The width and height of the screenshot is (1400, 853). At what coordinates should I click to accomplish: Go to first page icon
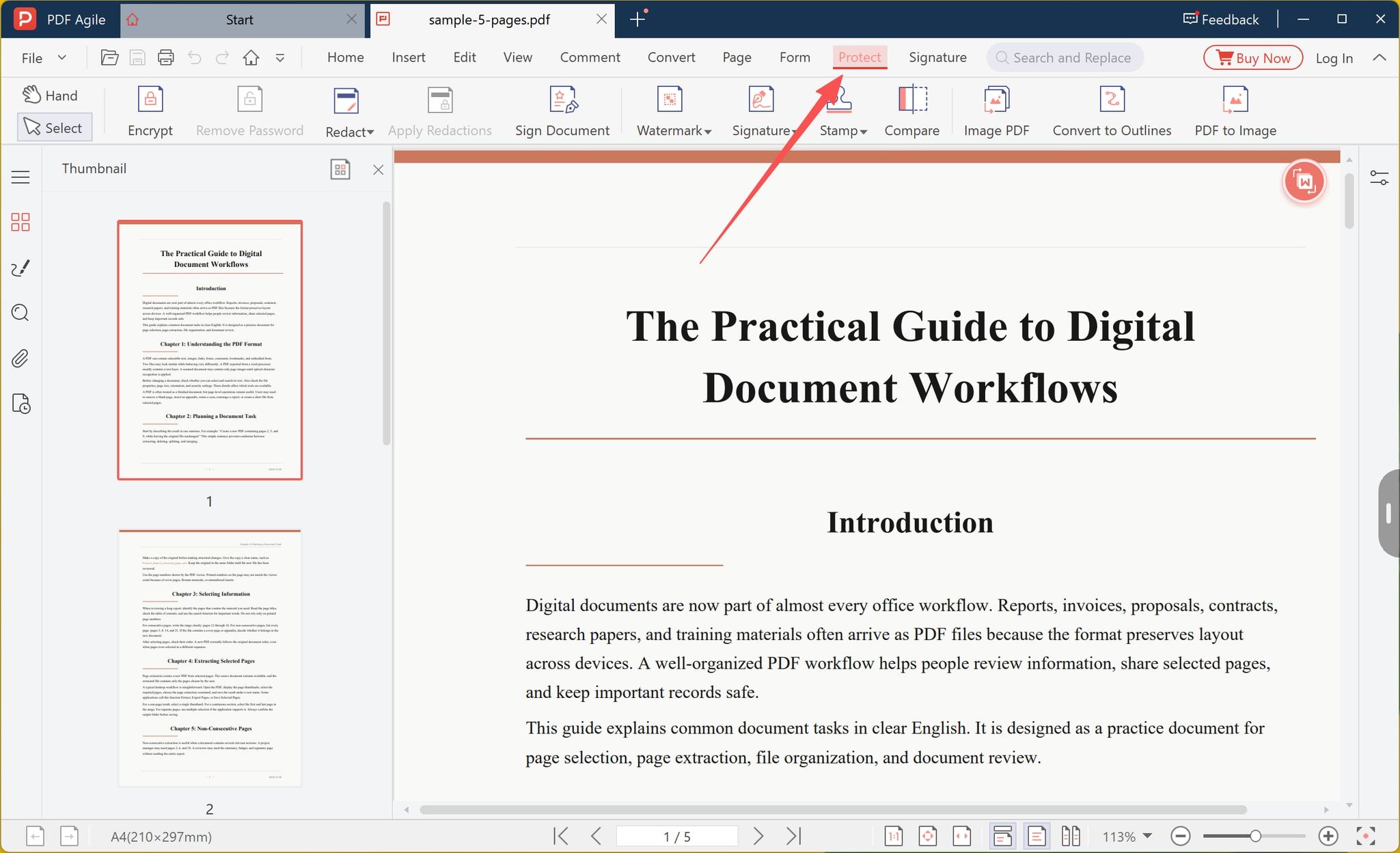(561, 836)
